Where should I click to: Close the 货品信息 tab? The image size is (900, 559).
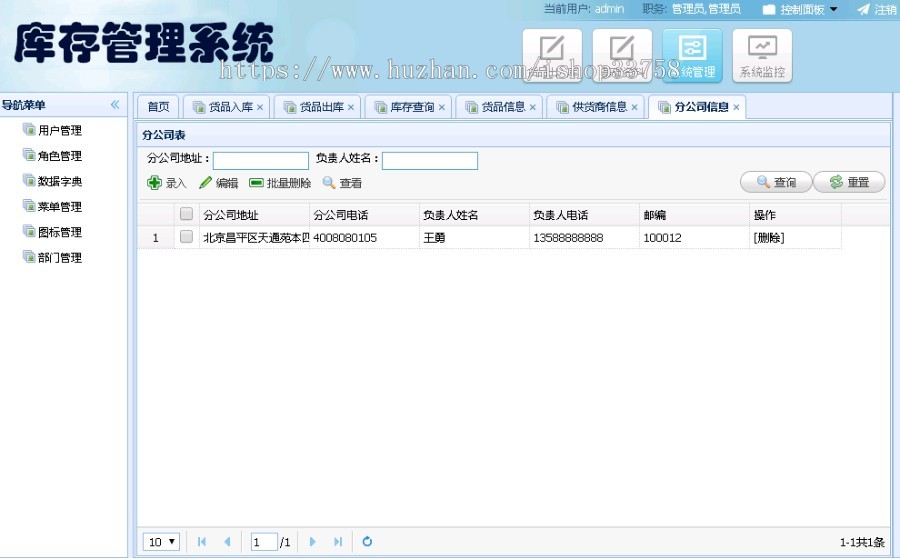tap(533, 107)
